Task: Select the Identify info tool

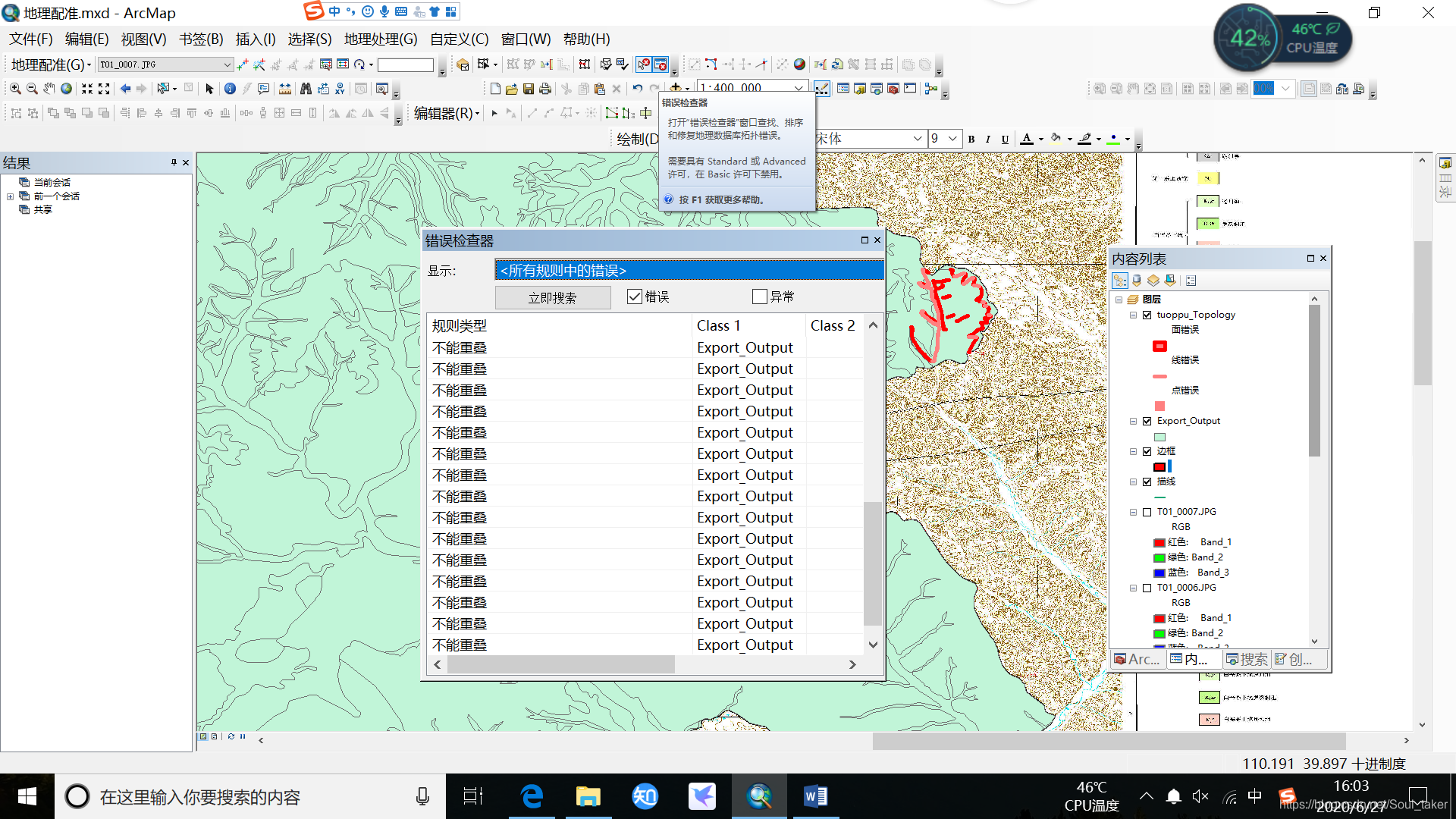Action: [230, 89]
